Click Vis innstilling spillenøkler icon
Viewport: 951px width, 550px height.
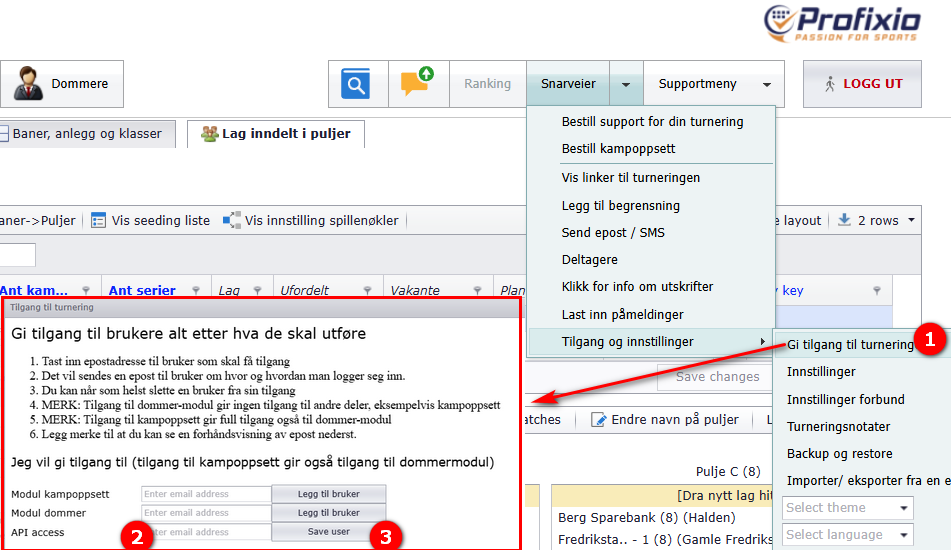click(x=232, y=220)
